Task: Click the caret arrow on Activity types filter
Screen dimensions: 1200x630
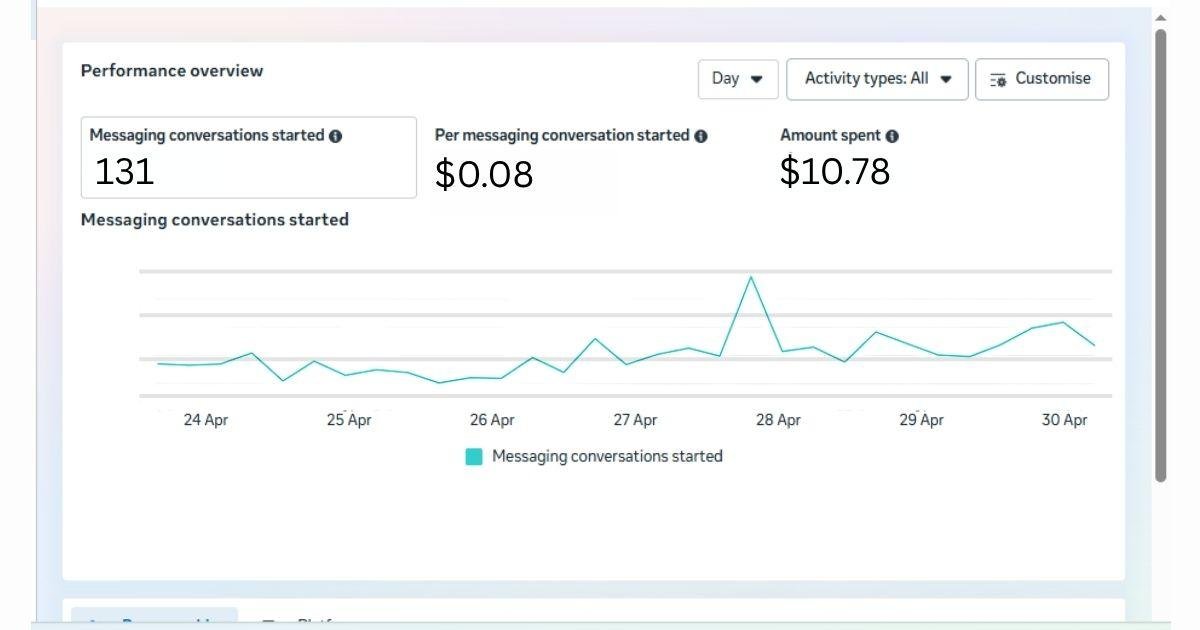Action: coord(946,78)
